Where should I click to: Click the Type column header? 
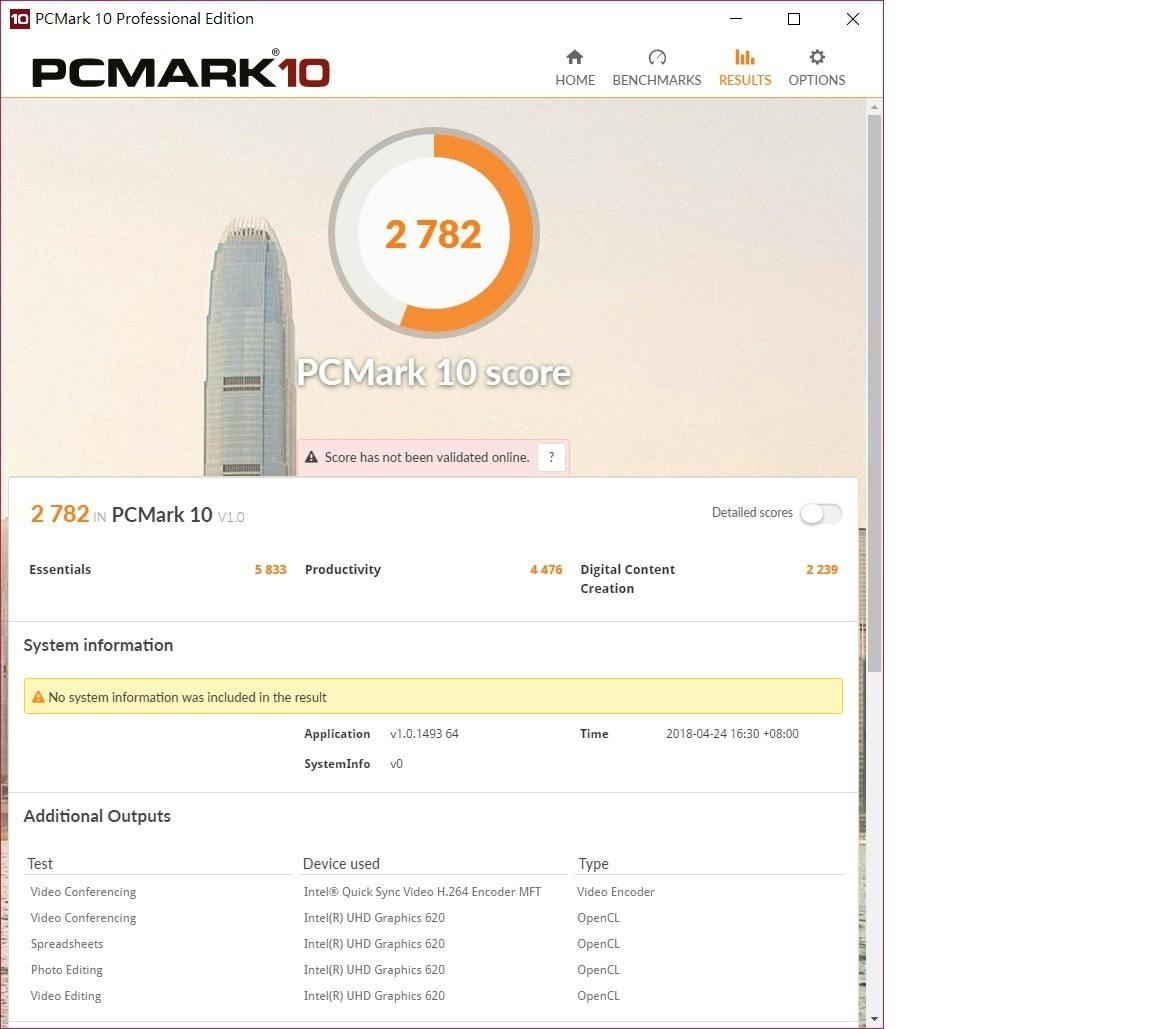pos(593,864)
